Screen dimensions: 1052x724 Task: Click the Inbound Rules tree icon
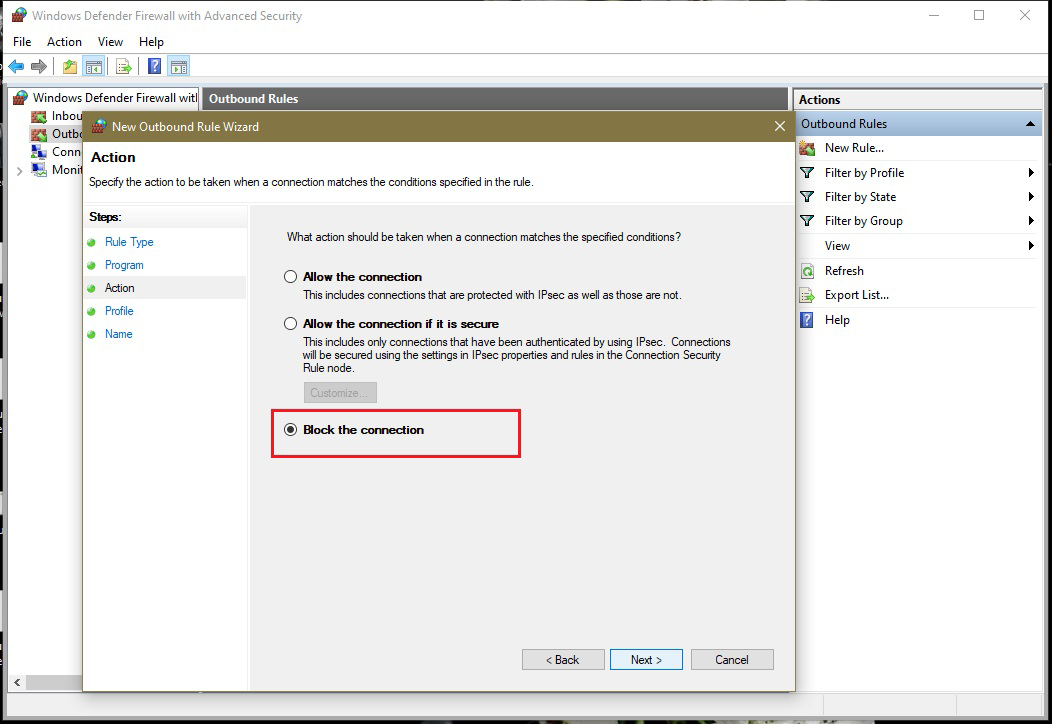pos(39,117)
